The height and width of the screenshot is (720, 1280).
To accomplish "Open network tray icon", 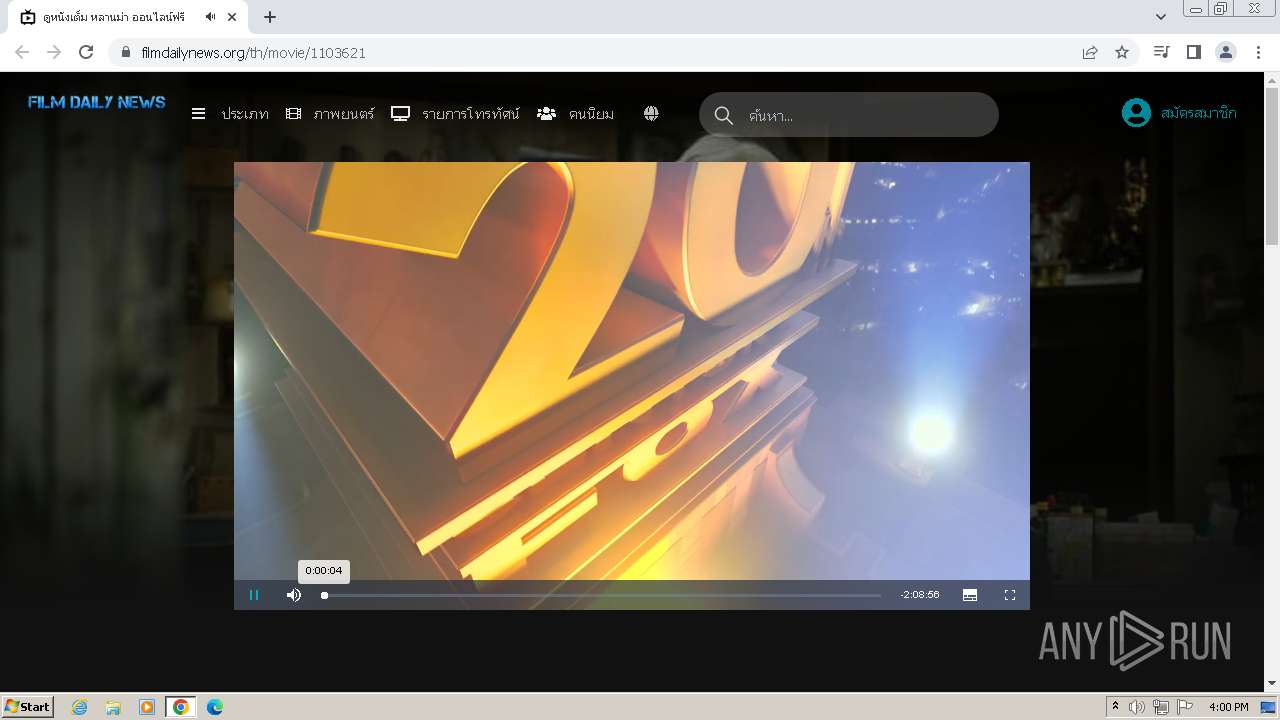I will [x=1161, y=707].
